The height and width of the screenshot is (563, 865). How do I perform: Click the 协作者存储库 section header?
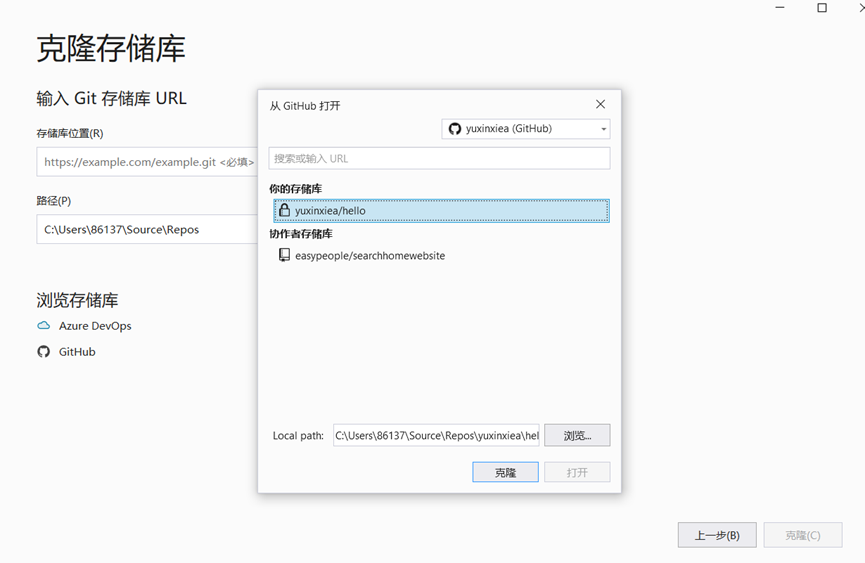(301, 234)
